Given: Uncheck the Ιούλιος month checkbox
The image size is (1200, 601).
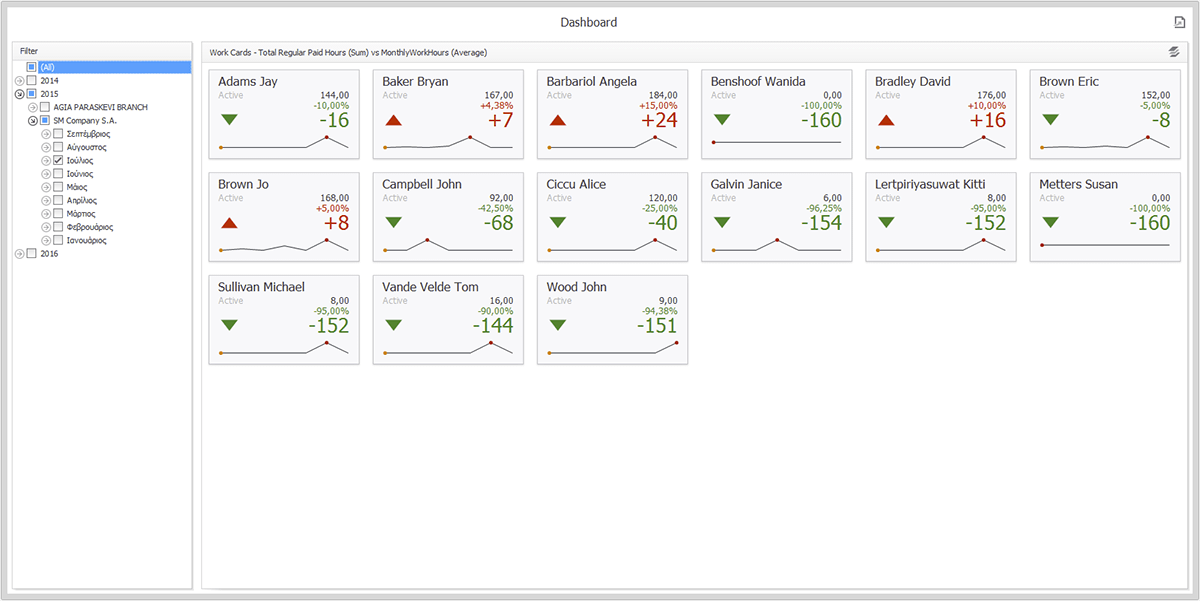Looking at the screenshot, I should pyautogui.click(x=58, y=160).
